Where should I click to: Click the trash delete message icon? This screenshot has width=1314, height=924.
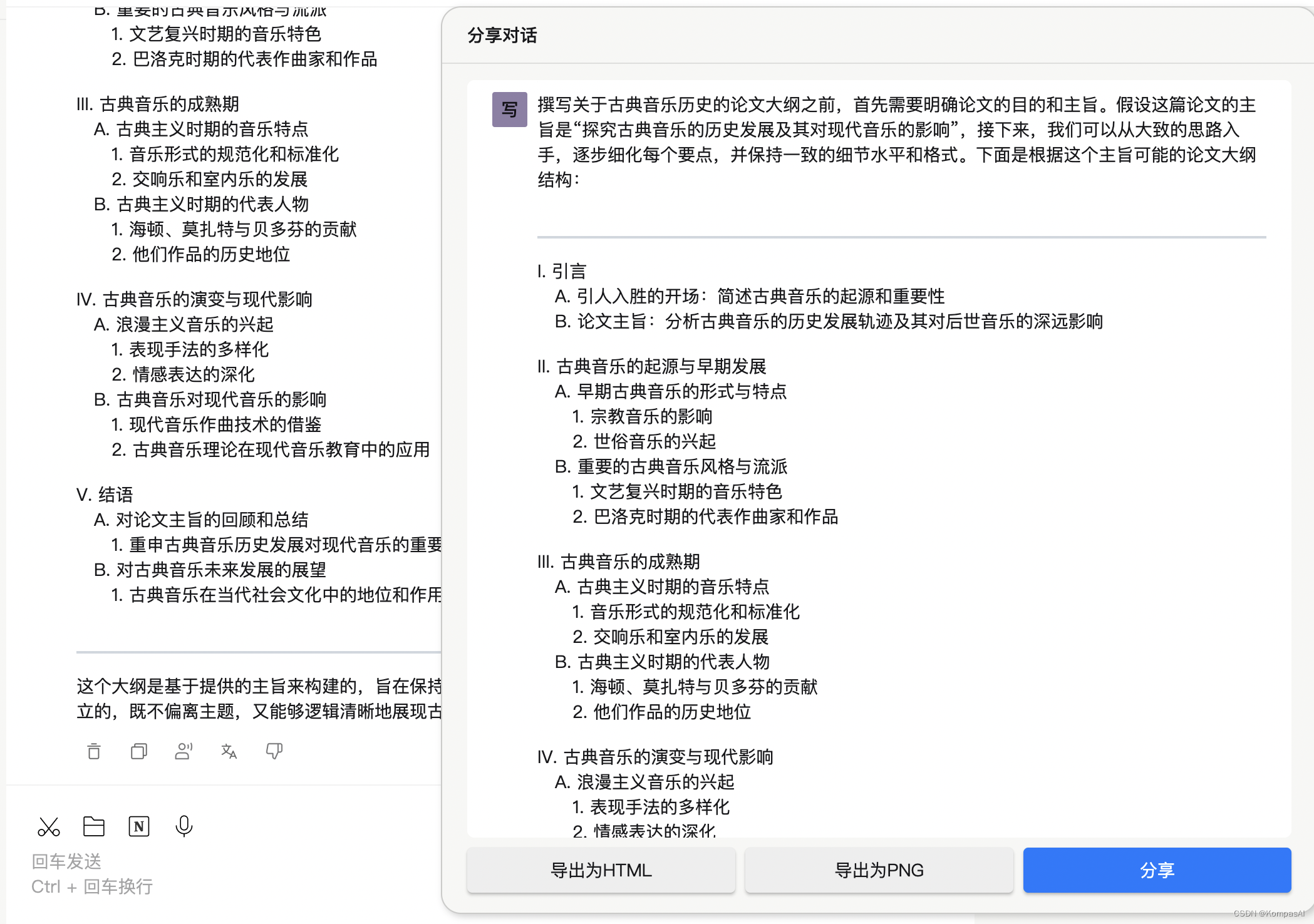pyautogui.click(x=94, y=751)
